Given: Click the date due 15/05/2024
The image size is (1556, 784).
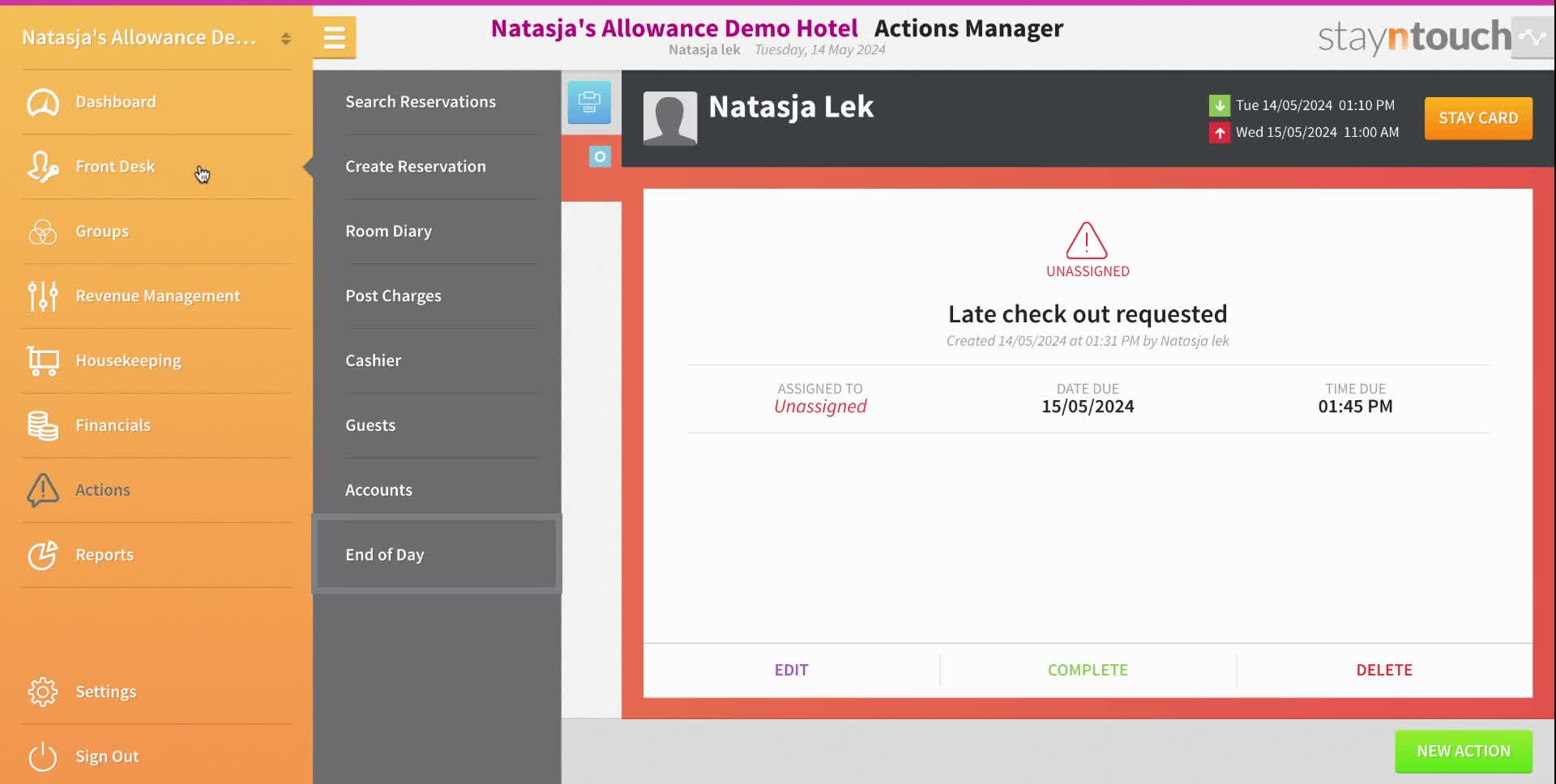Looking at the screenshot, I should pyautogui.click(x=1088, y=407).
